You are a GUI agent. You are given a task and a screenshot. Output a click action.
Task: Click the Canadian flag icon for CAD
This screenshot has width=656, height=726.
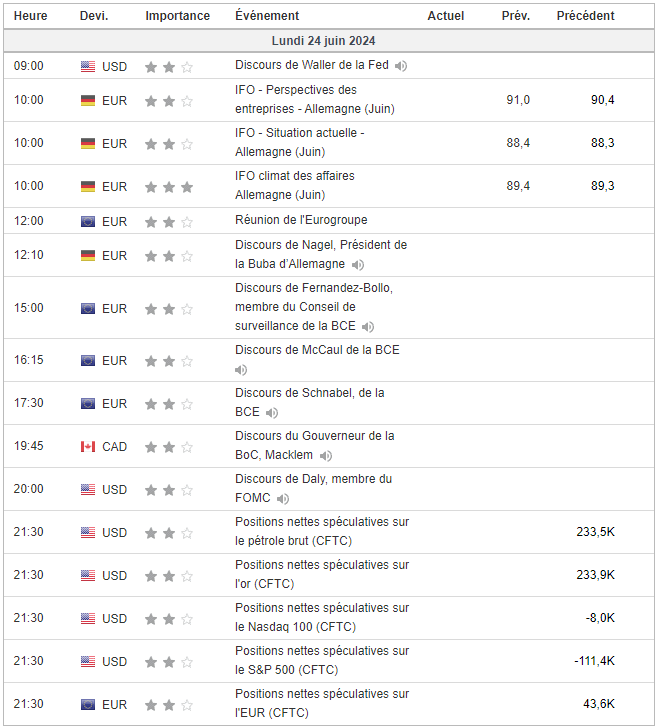pos(88,446)
